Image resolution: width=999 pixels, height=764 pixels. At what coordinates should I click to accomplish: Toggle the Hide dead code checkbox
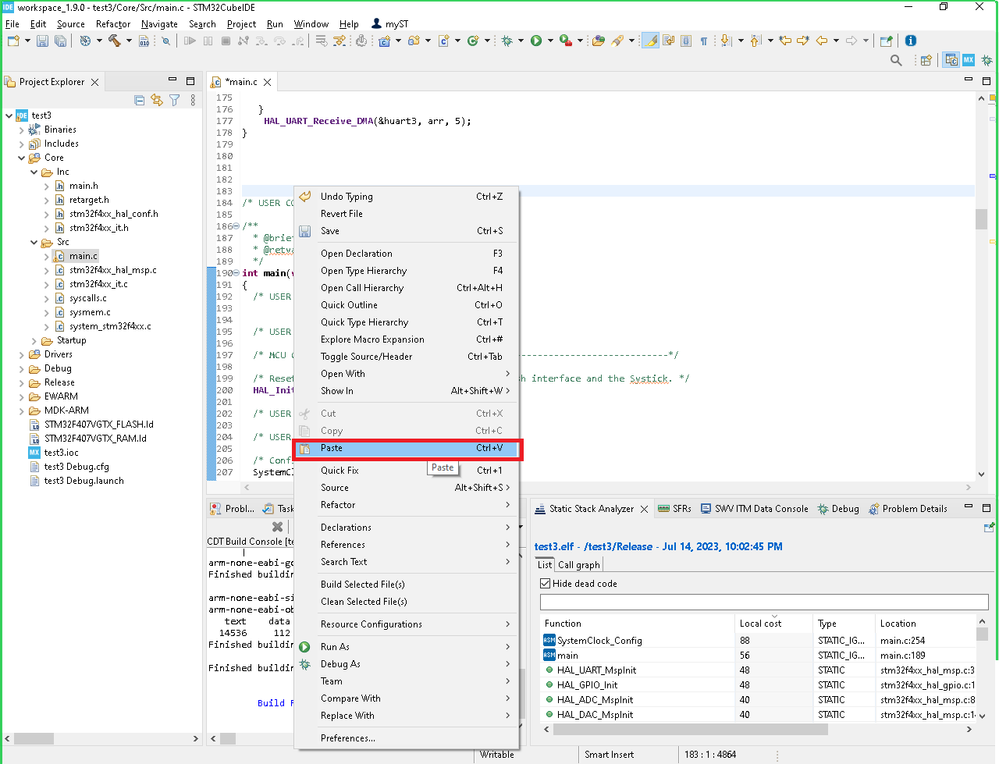click(545, 584)
